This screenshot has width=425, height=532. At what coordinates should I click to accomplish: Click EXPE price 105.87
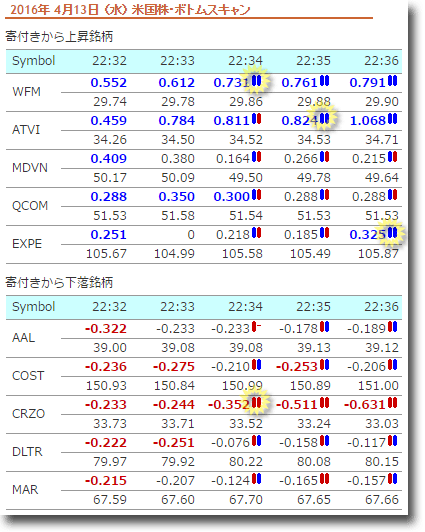pos(378,254)
